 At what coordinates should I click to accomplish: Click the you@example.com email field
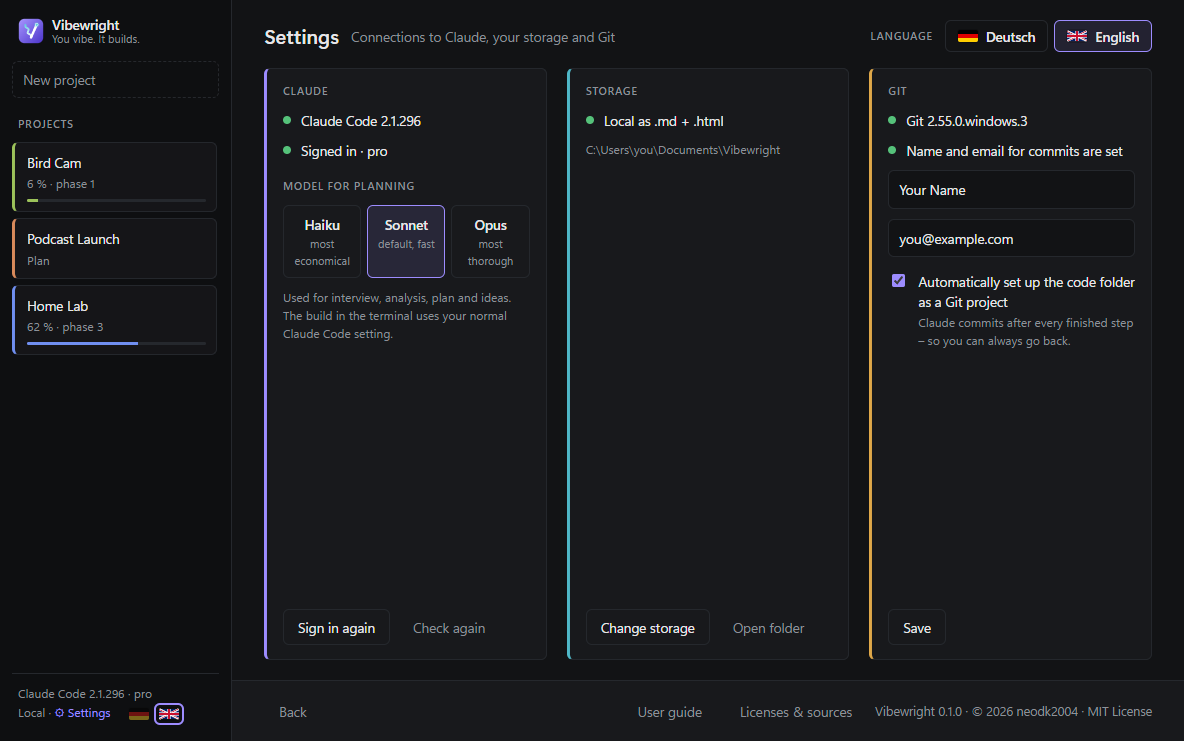[1011, 239]
